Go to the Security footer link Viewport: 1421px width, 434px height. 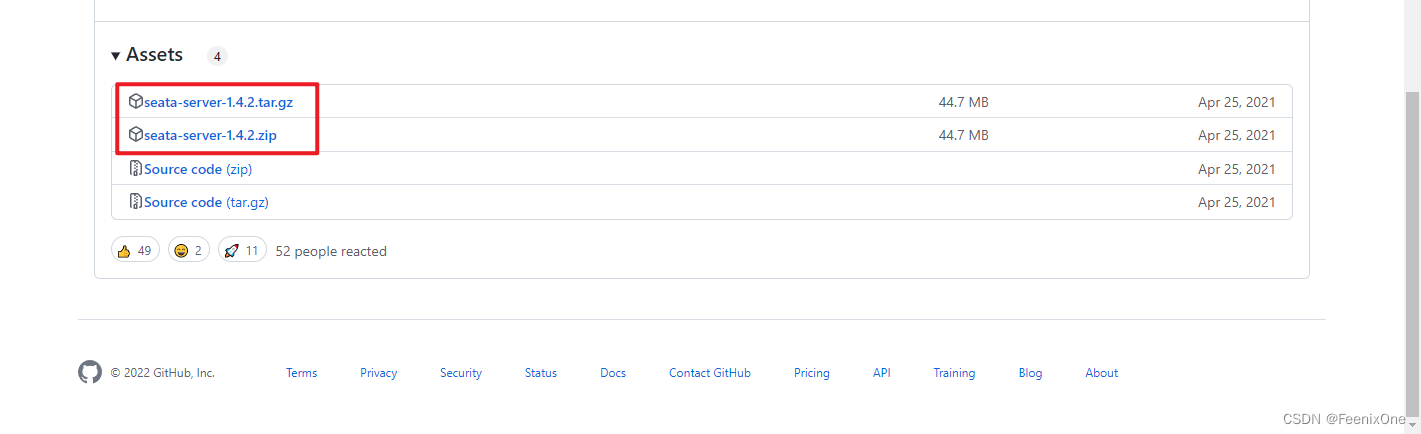coord(461,373)
